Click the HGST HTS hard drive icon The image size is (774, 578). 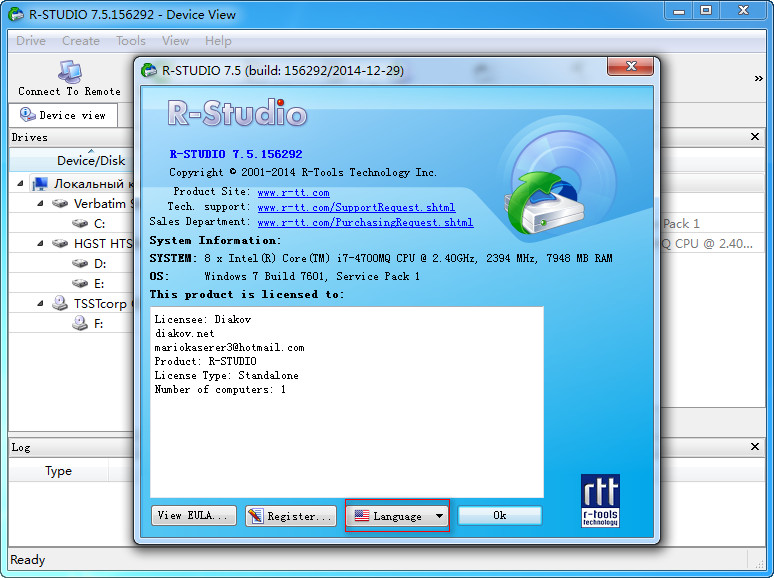point(60,243)
